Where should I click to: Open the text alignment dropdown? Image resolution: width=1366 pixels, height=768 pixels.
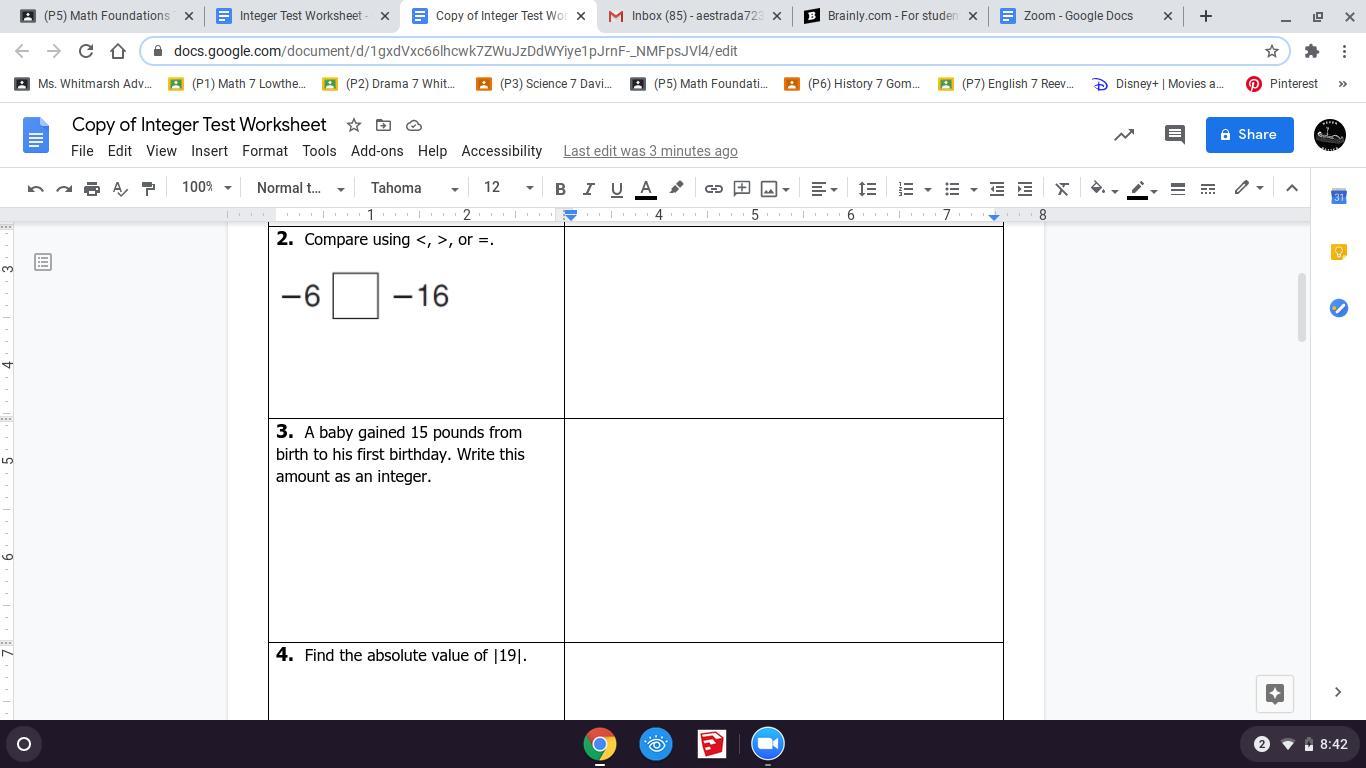824,188
